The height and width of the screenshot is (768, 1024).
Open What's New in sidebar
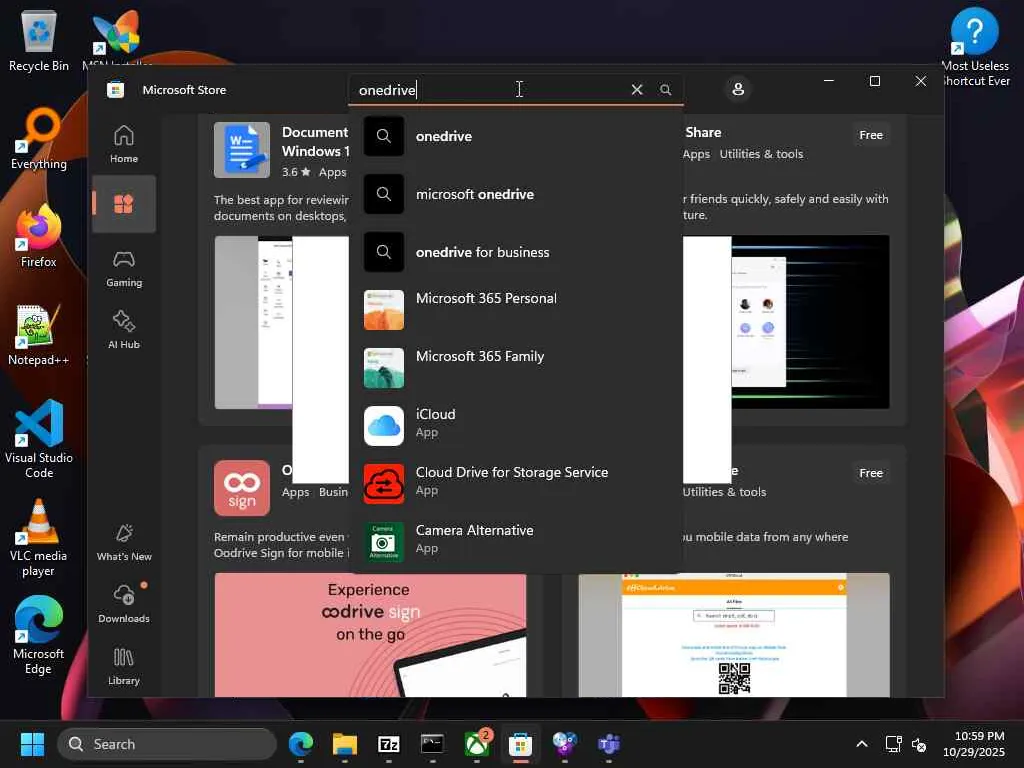pos(123,542)
